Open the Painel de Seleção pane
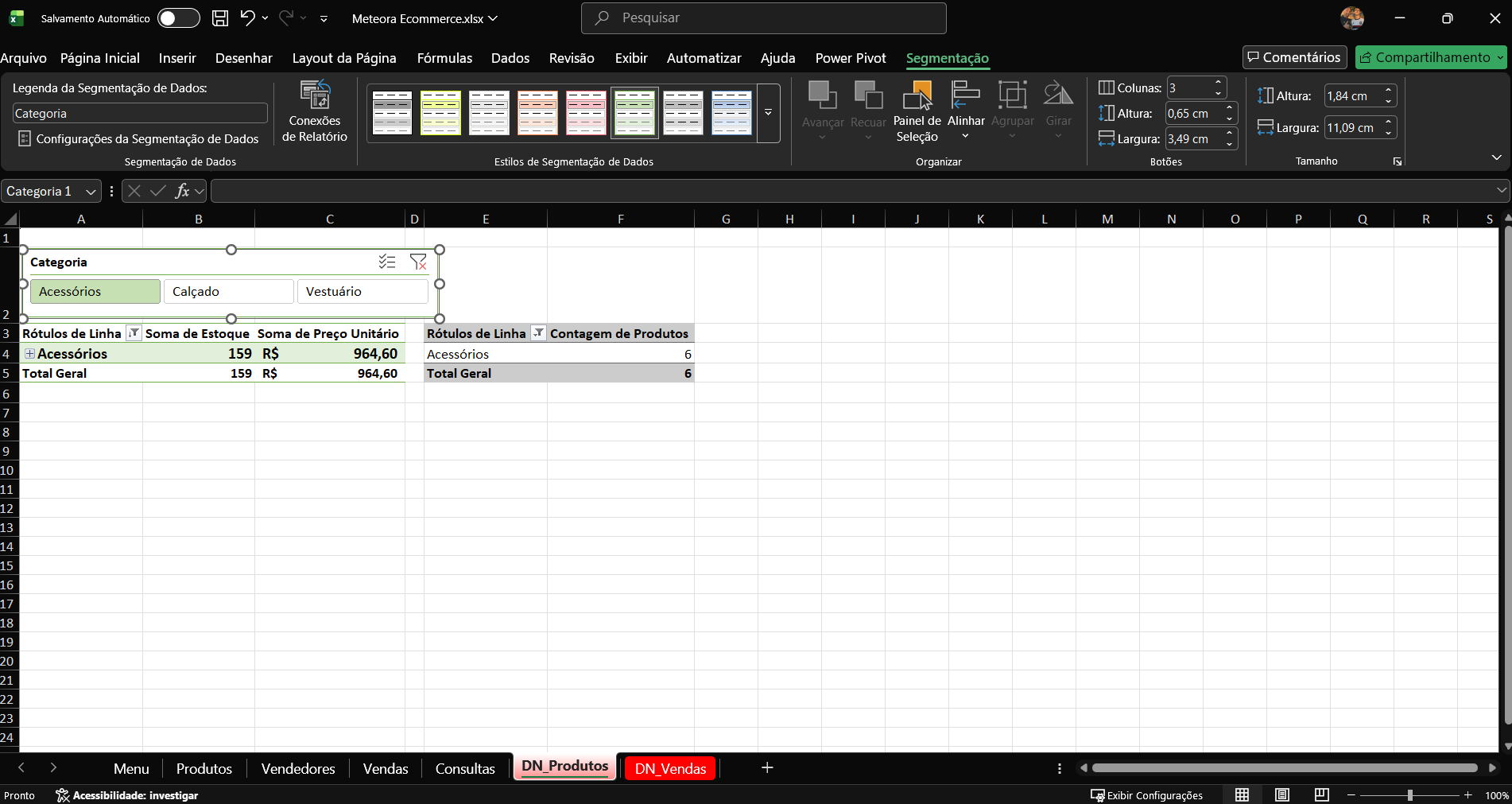 [x=917, y=111]
